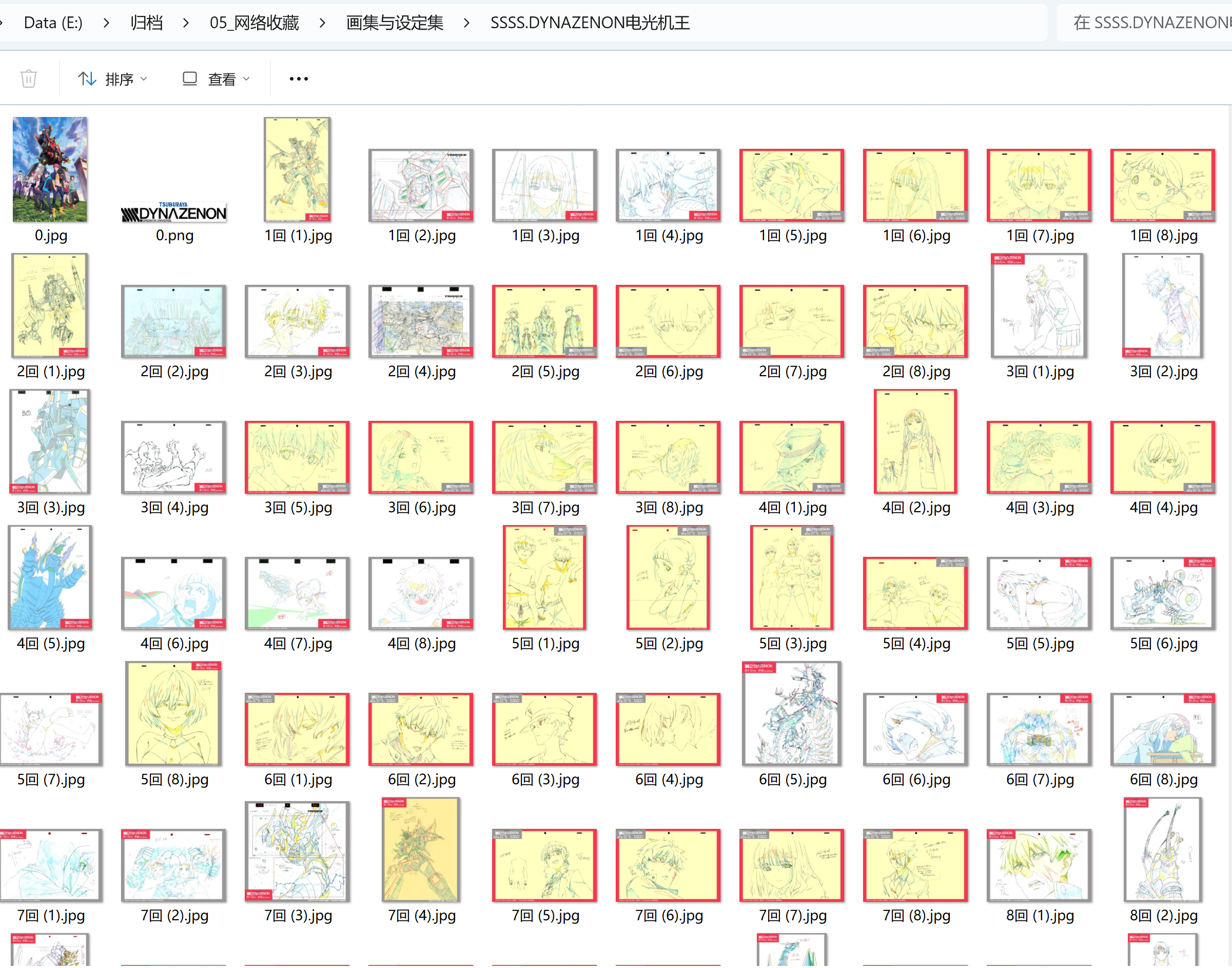Select thumbnail 4回 (4).jpg
Viewport: 1232px width, 968px height.
click(1163, 457)
